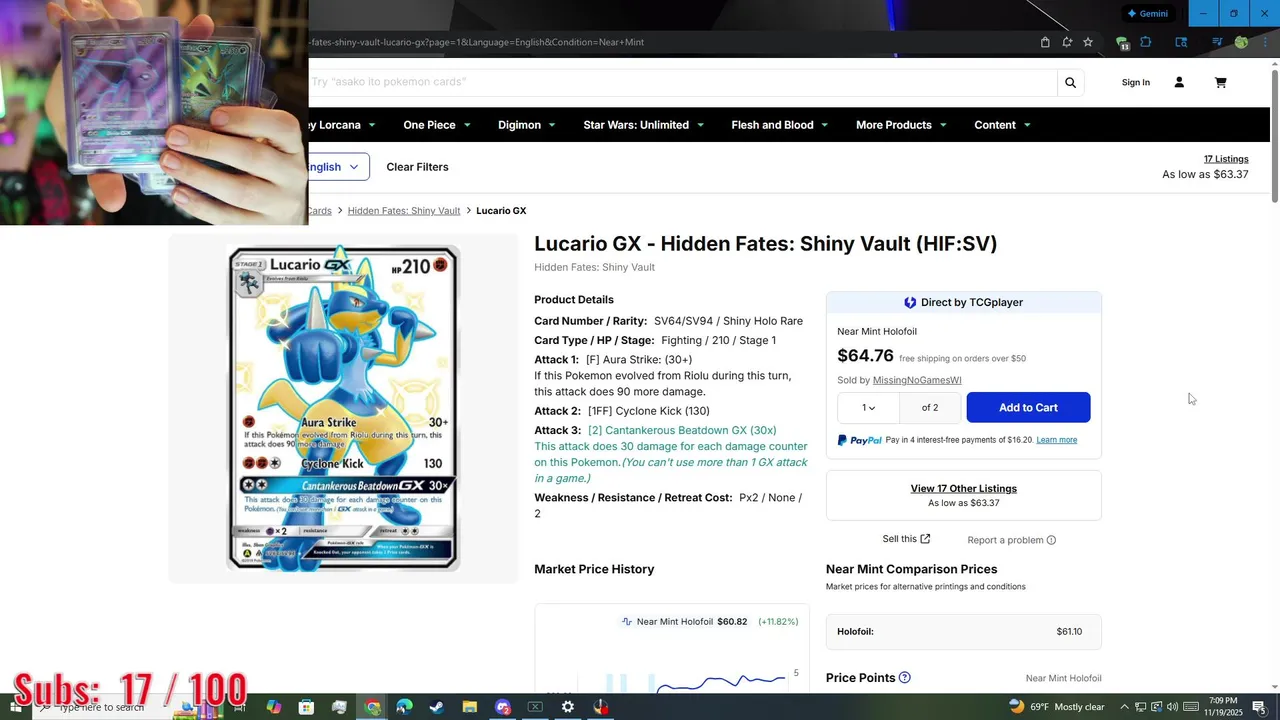The width and height of the screenshot is (1280, 720).
Task: Expand the Digimon menu
Action: tap(529, 125)
